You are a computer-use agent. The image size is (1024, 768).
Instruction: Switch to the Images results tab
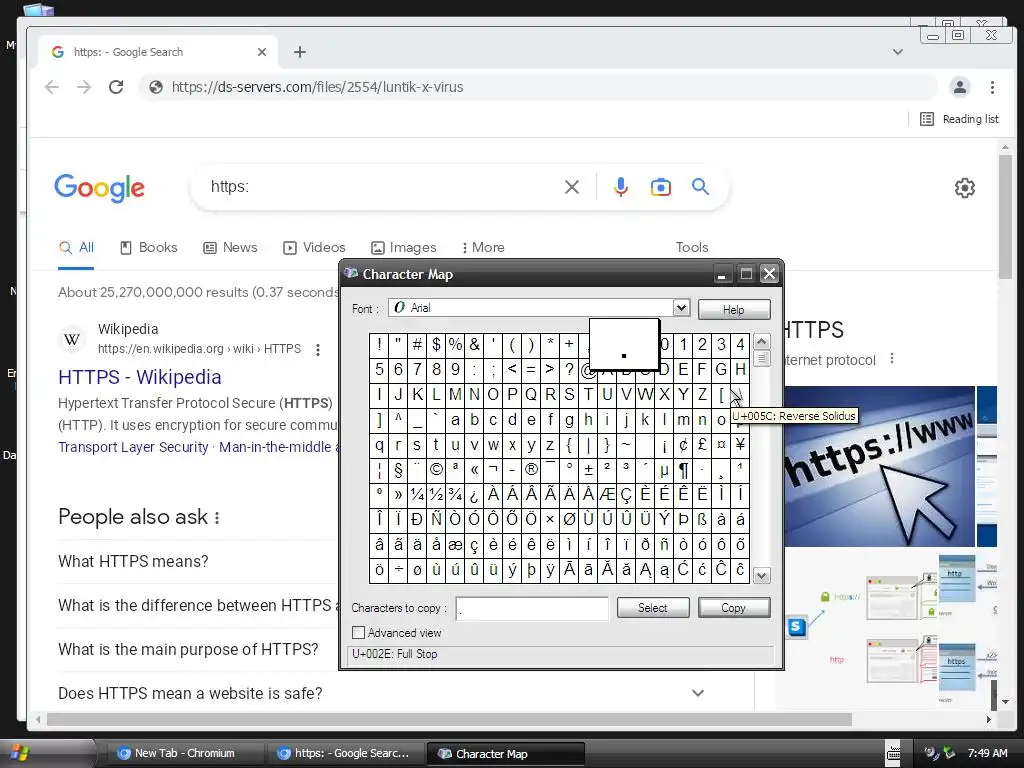coord(404,248)
